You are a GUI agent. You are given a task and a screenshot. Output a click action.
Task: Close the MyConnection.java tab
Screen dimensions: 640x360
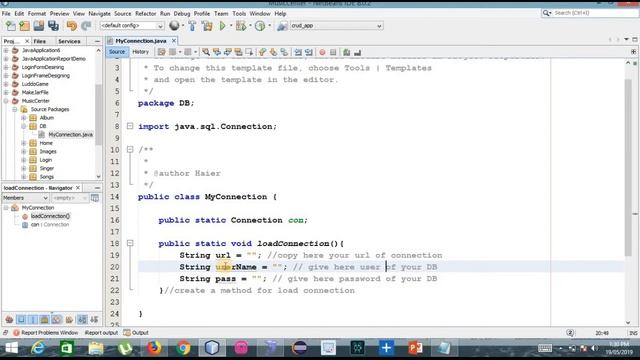click(x=174, y=41)
